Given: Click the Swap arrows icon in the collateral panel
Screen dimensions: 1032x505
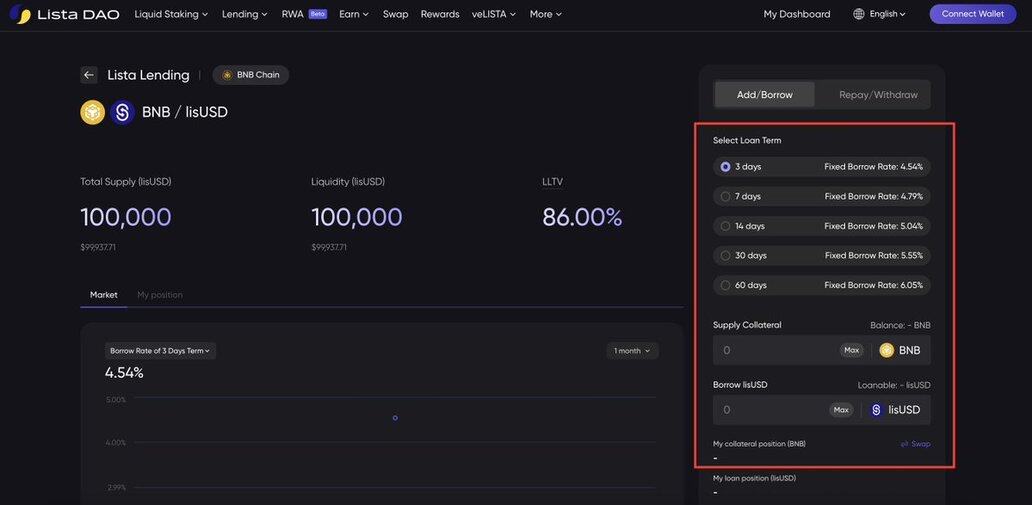Looking at the screenshot, I should 904,444.
